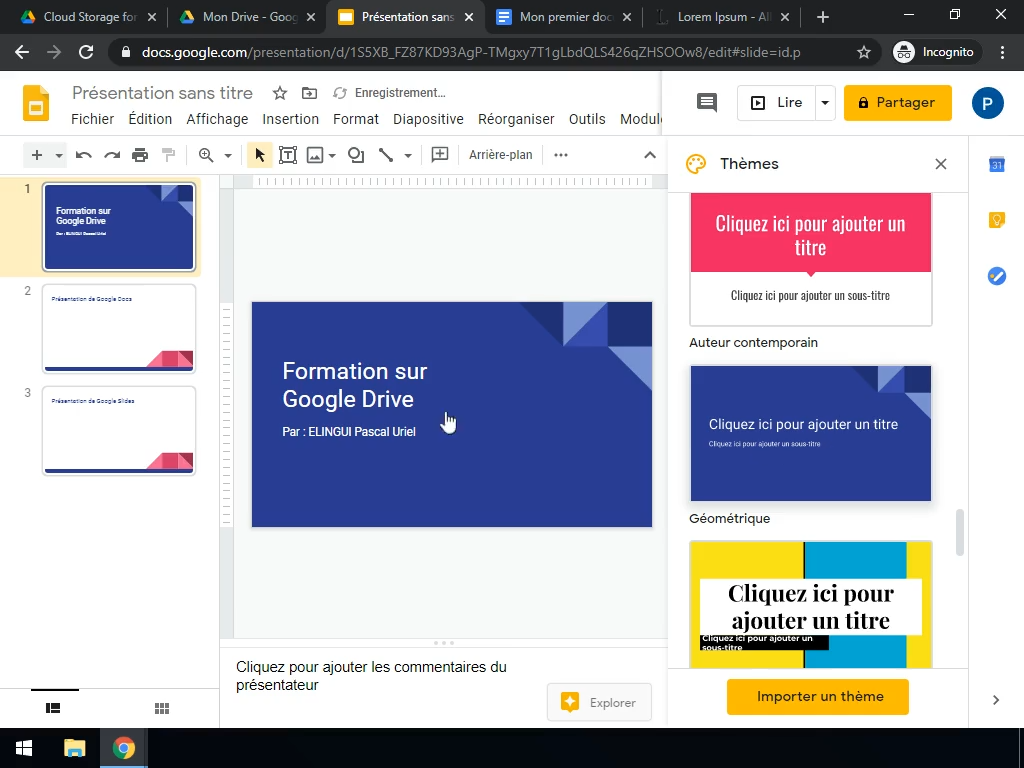Open the comment history icon
This screenshot has width=1024, height=768.
point(707,103)
